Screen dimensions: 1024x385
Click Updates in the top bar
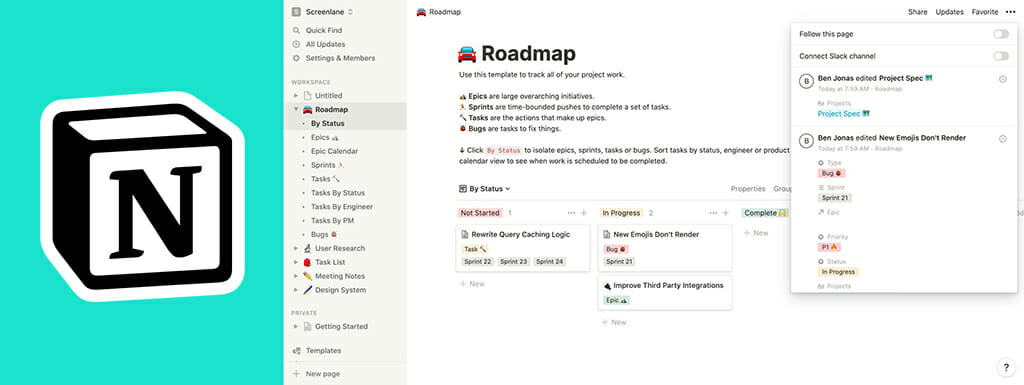949,12
